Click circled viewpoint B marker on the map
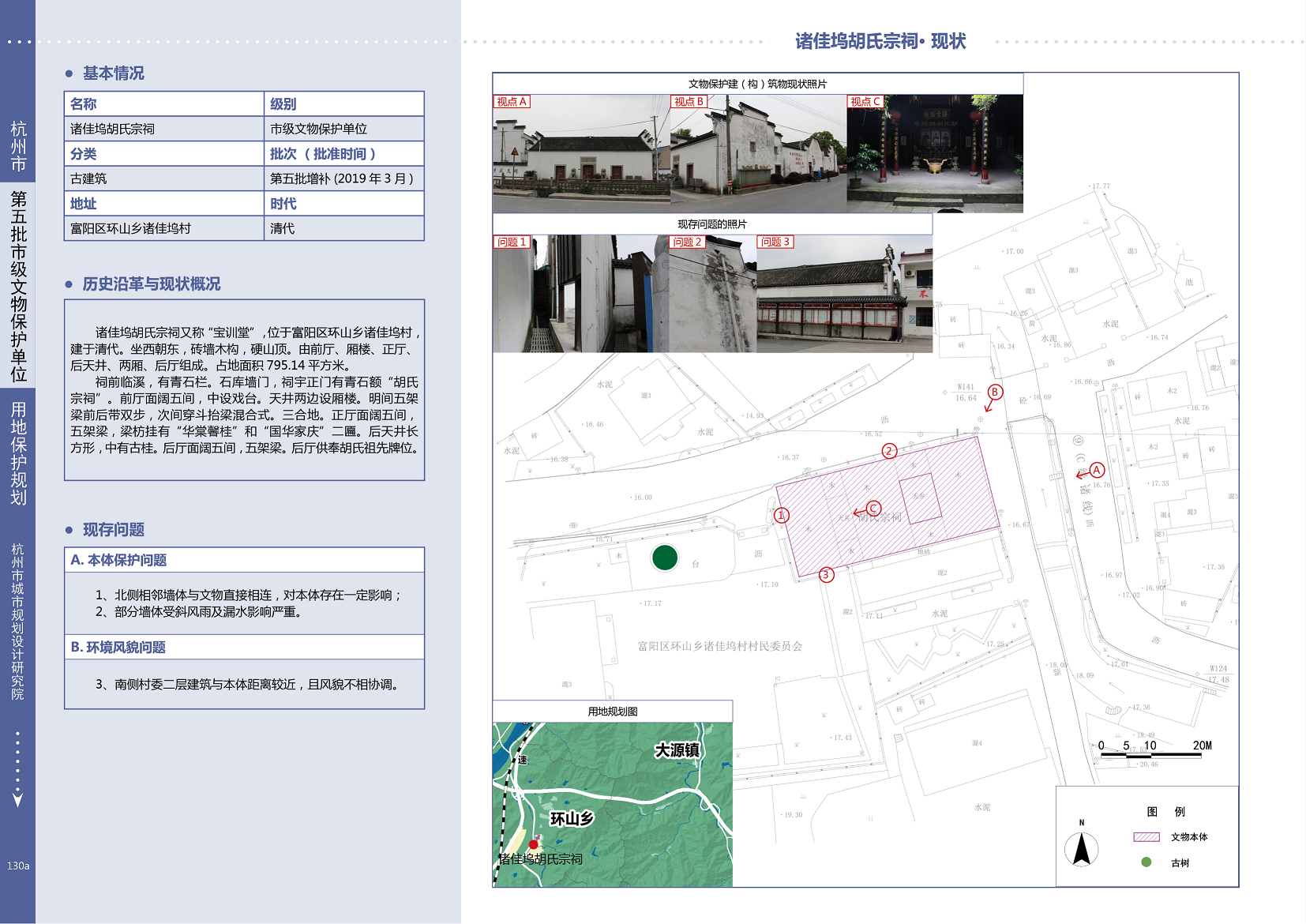The image size is (1306, 924). pyautogui.click(x=995, y=392)
